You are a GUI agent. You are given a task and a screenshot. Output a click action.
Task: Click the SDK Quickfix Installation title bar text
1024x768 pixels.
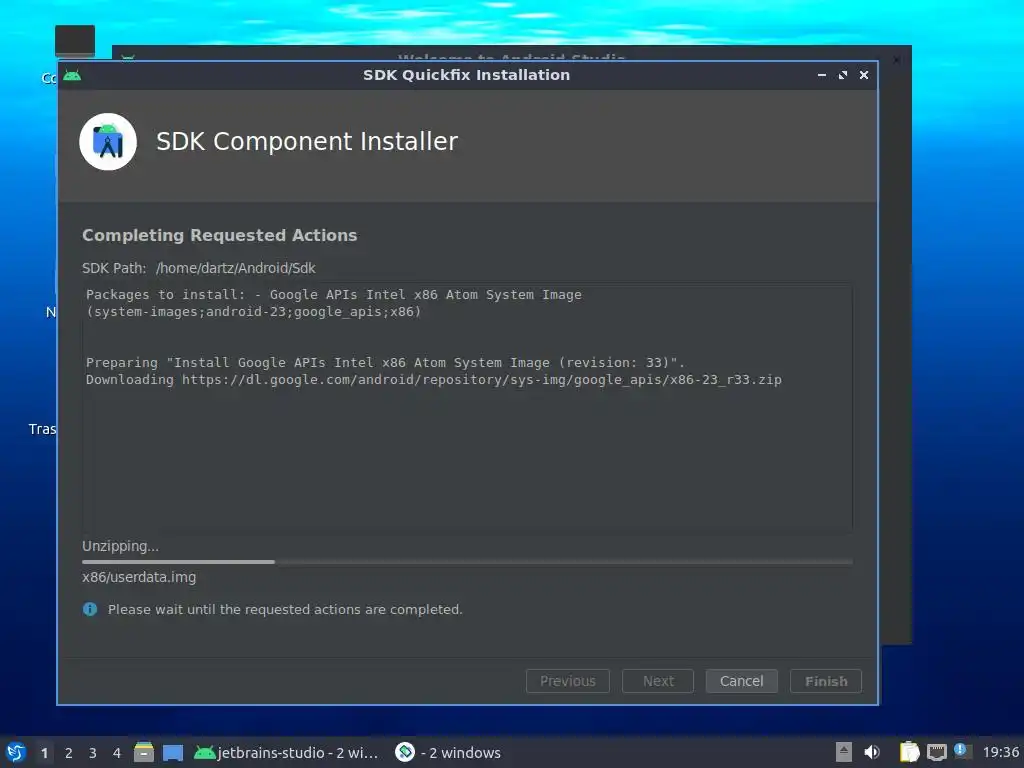(x=466, y=75)
